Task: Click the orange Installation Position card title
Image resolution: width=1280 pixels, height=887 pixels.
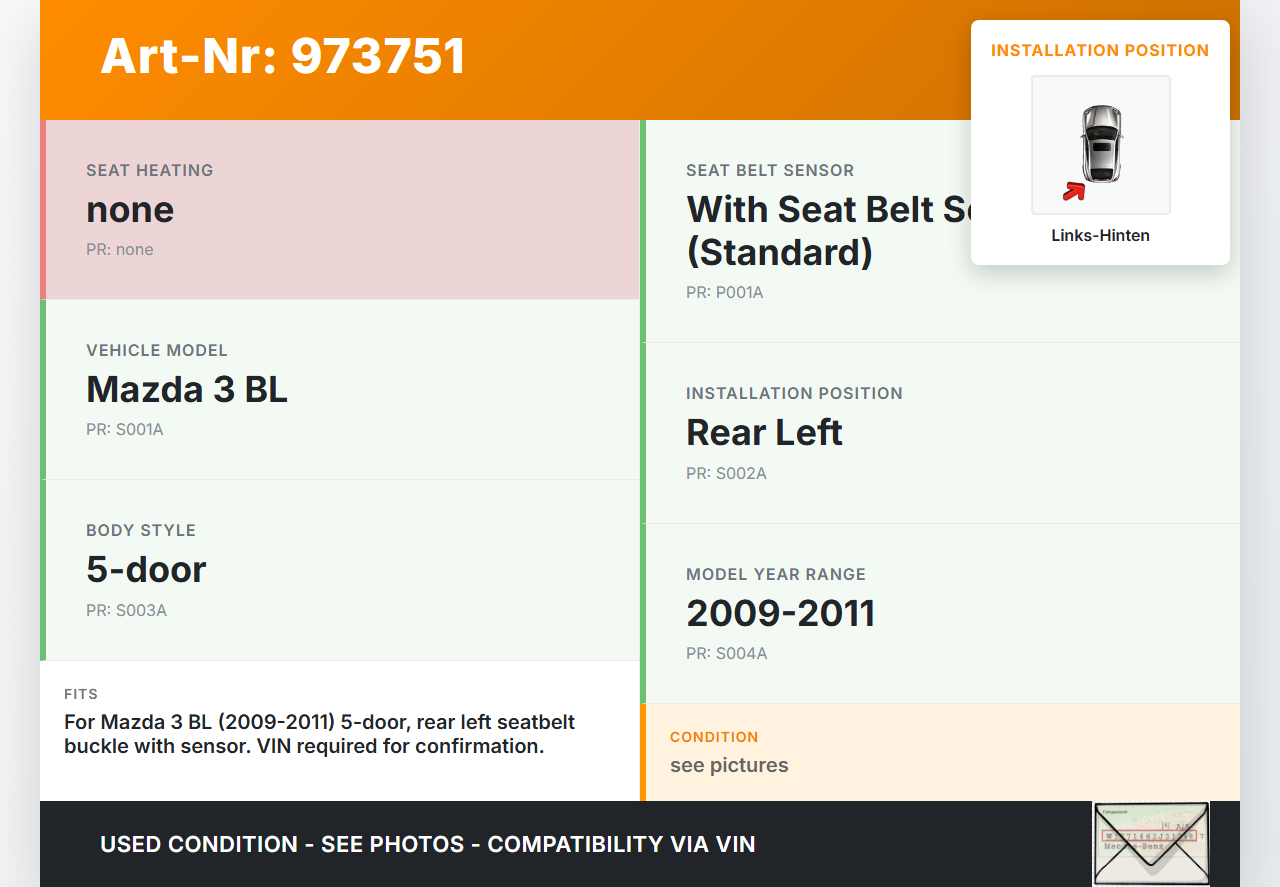Action: tap(1100, 50)
